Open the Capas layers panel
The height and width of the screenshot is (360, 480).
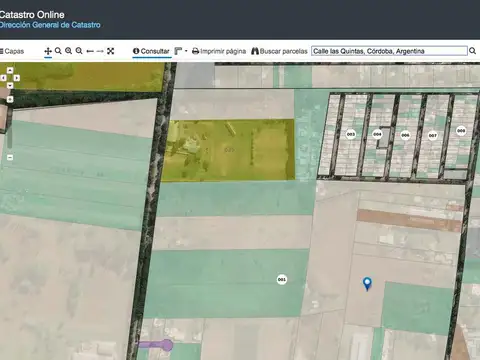[12, 51]
